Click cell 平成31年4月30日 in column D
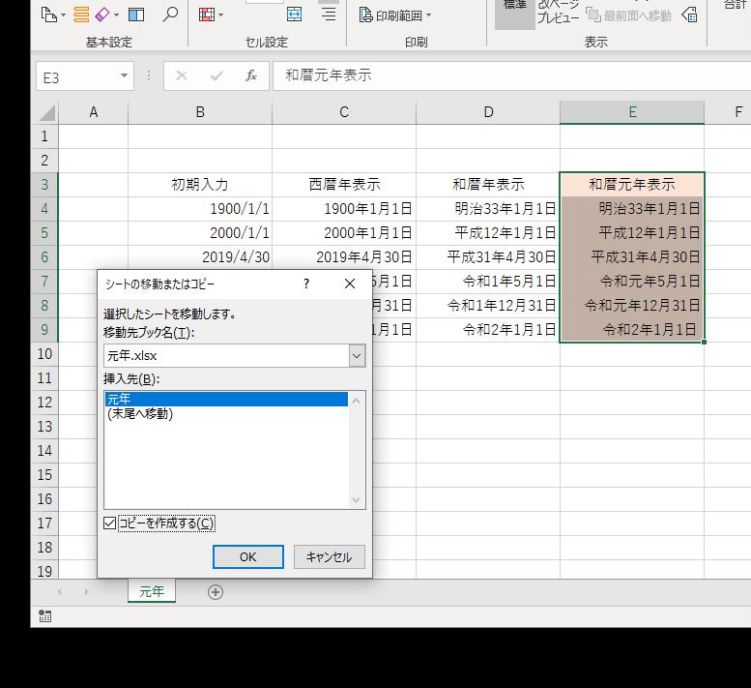This screenshot has height=688, width=751. click(x=488, y=257)
